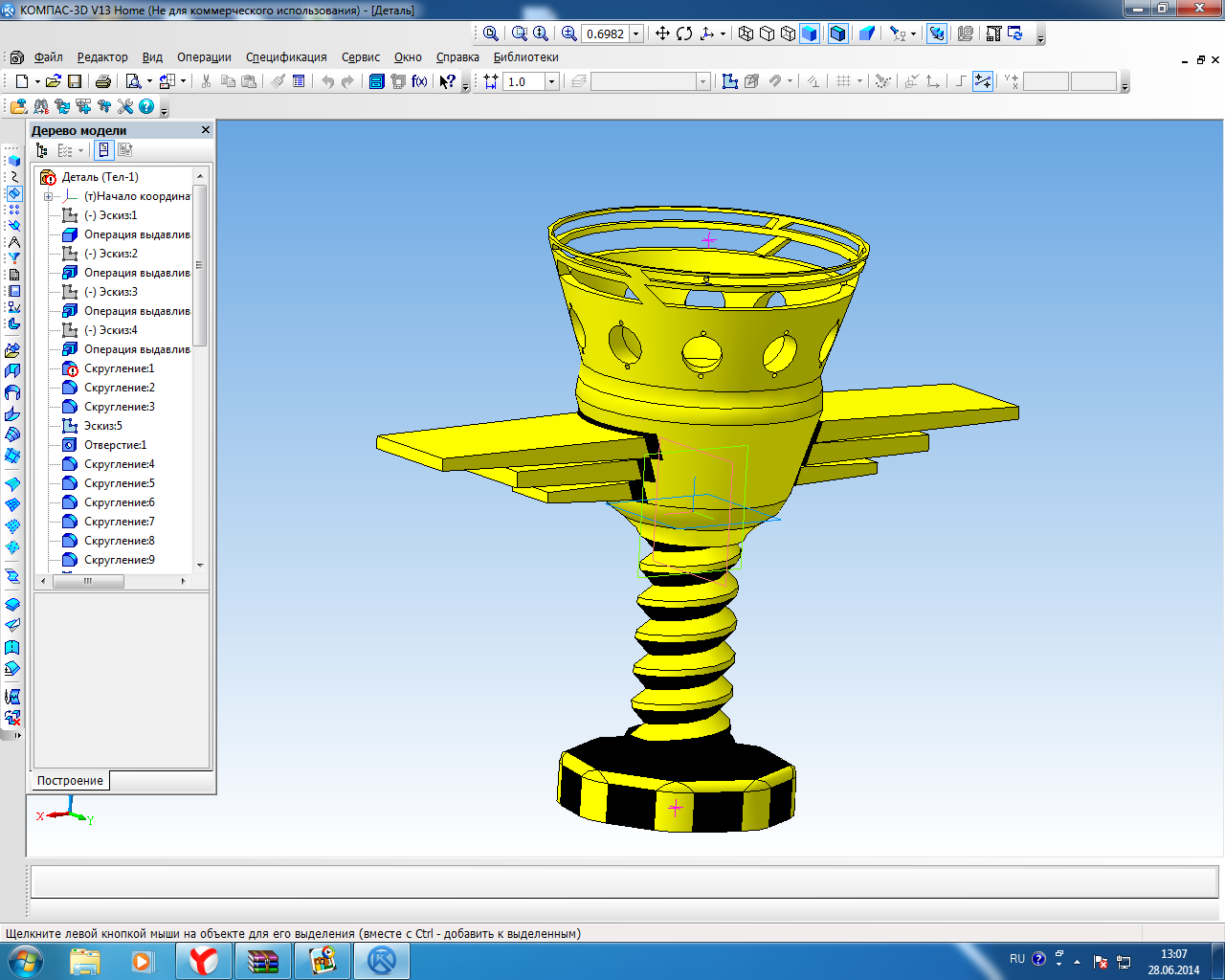Toggle the grid display icon

point(843,81)
